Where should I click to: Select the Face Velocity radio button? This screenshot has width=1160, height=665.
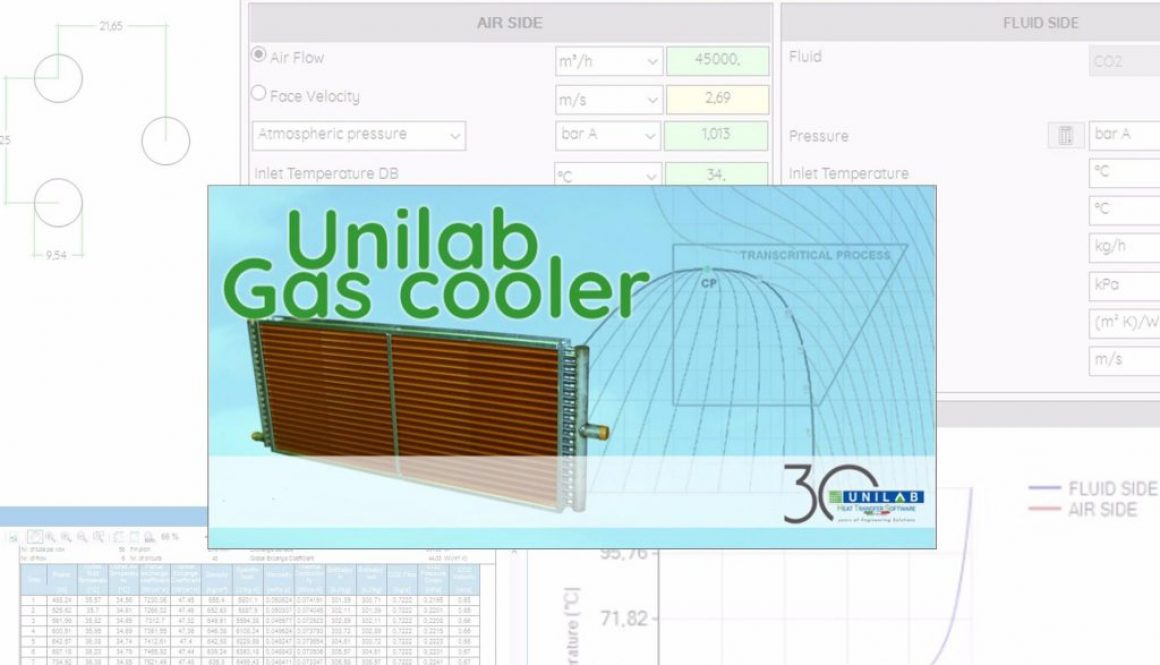[x=258, y=97]
